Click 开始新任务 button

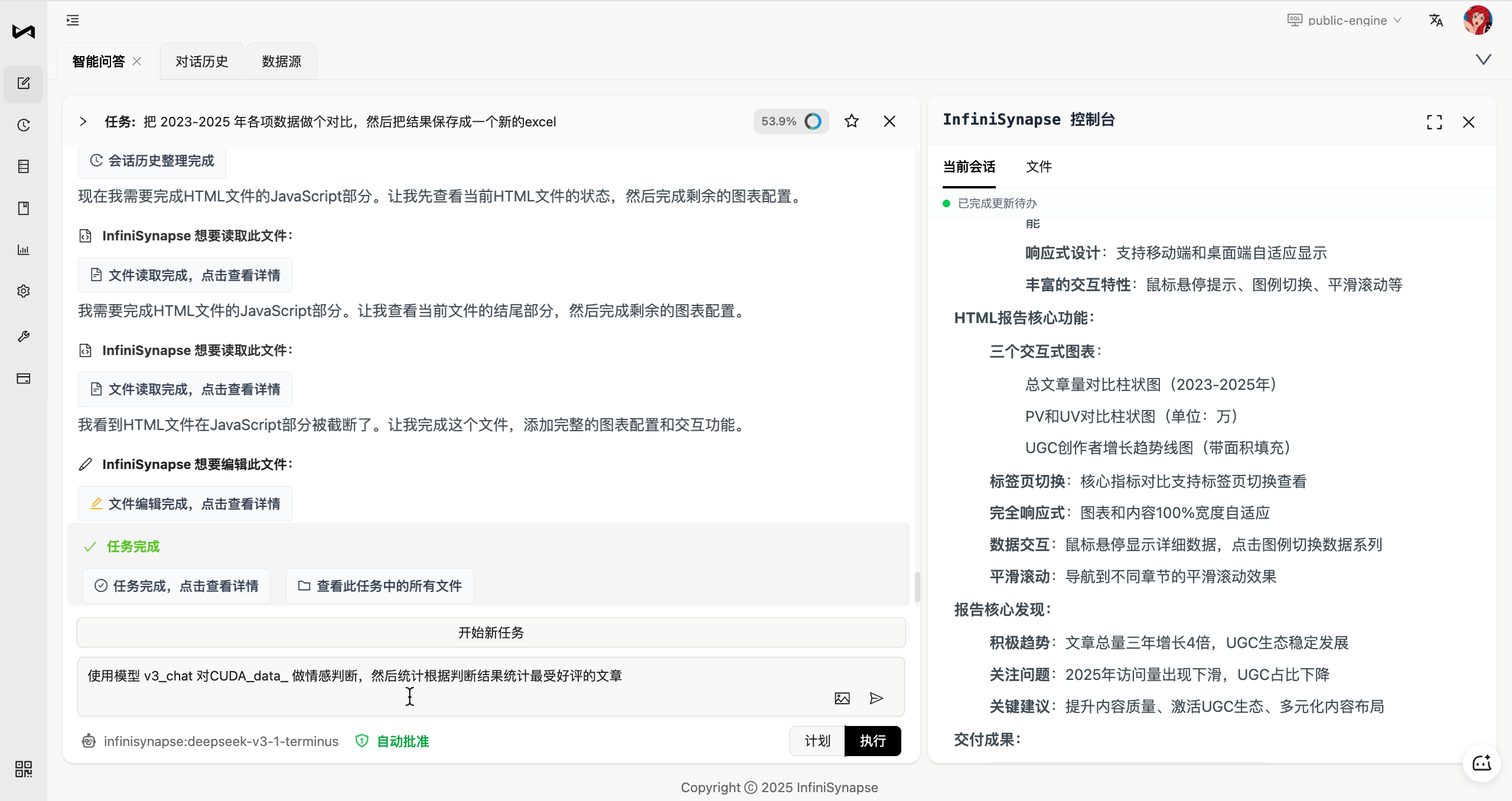click(x=491, y=633)
